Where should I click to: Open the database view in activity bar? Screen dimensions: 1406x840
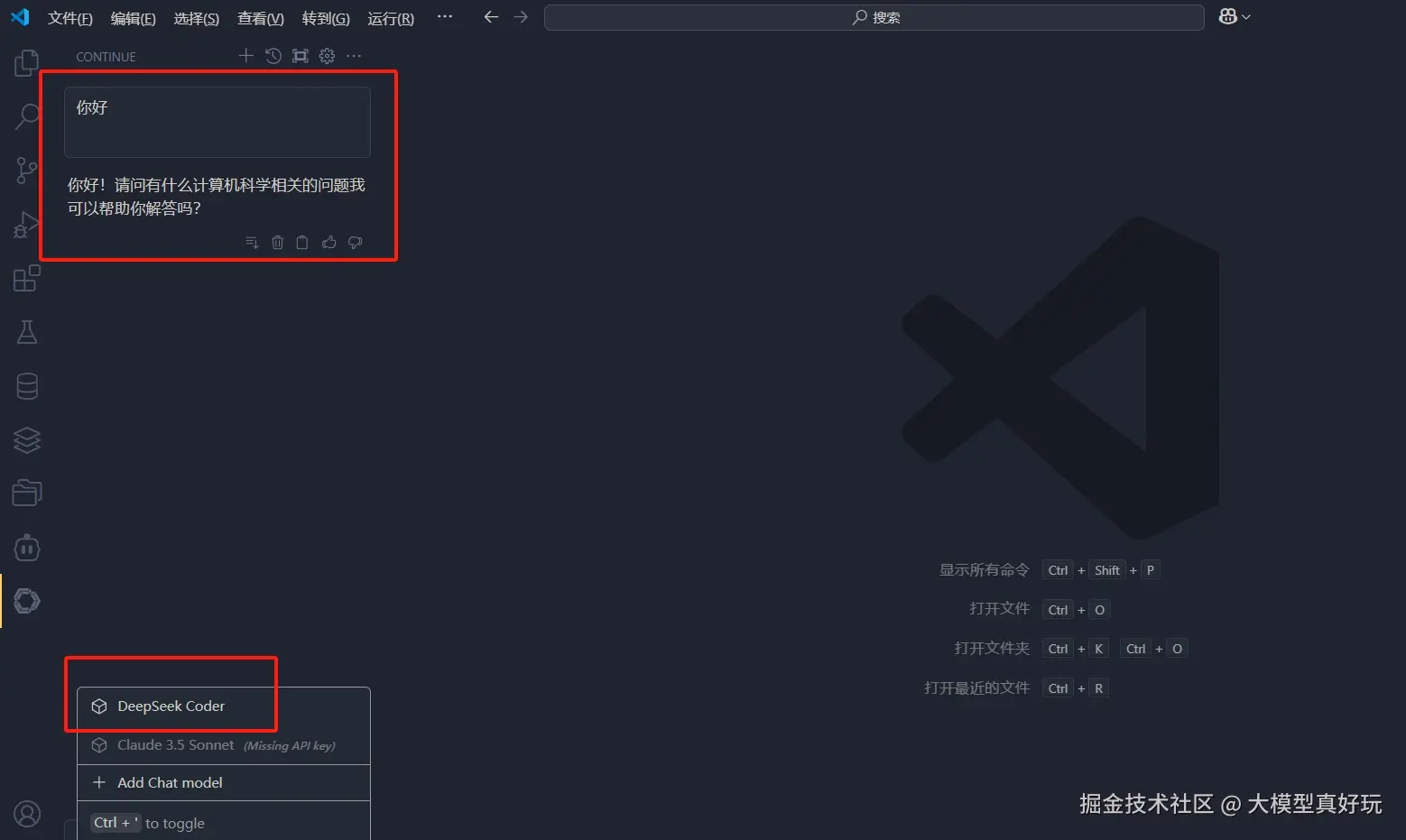(27, 386)
